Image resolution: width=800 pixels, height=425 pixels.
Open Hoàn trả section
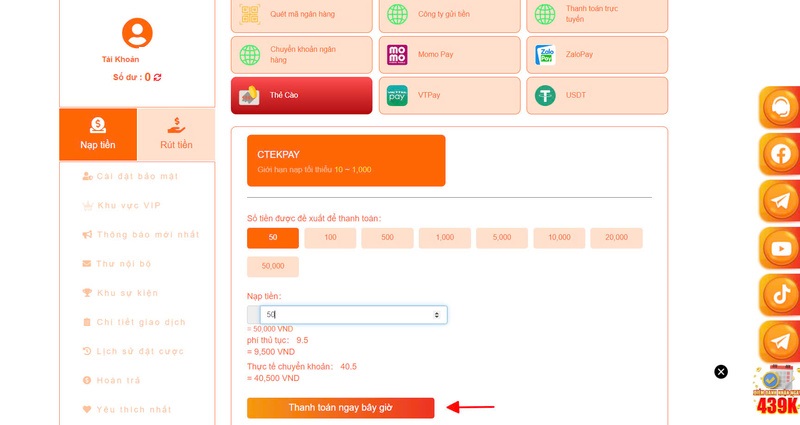click(111, 380)
